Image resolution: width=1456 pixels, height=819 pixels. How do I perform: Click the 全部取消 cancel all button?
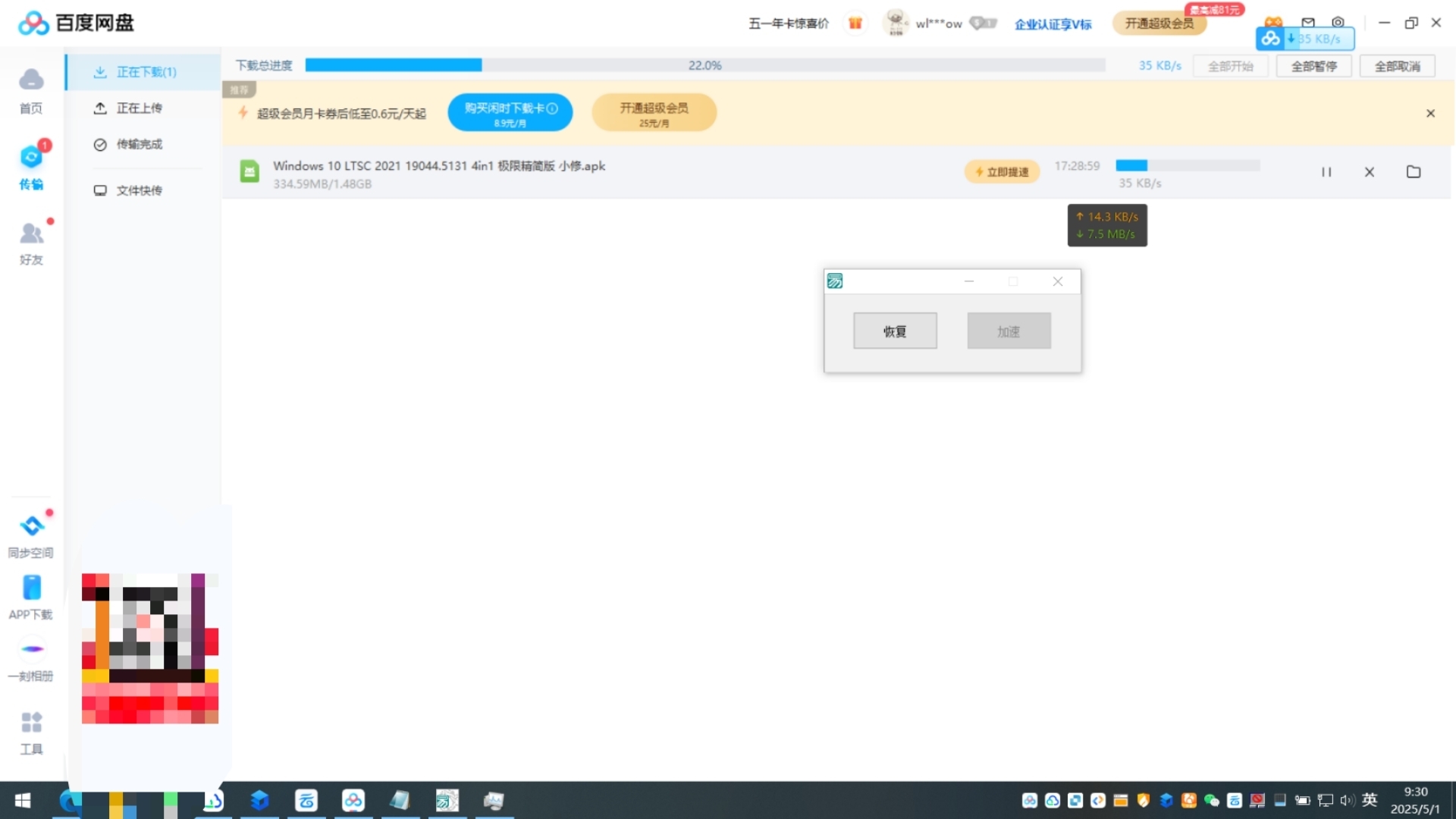1398,67
